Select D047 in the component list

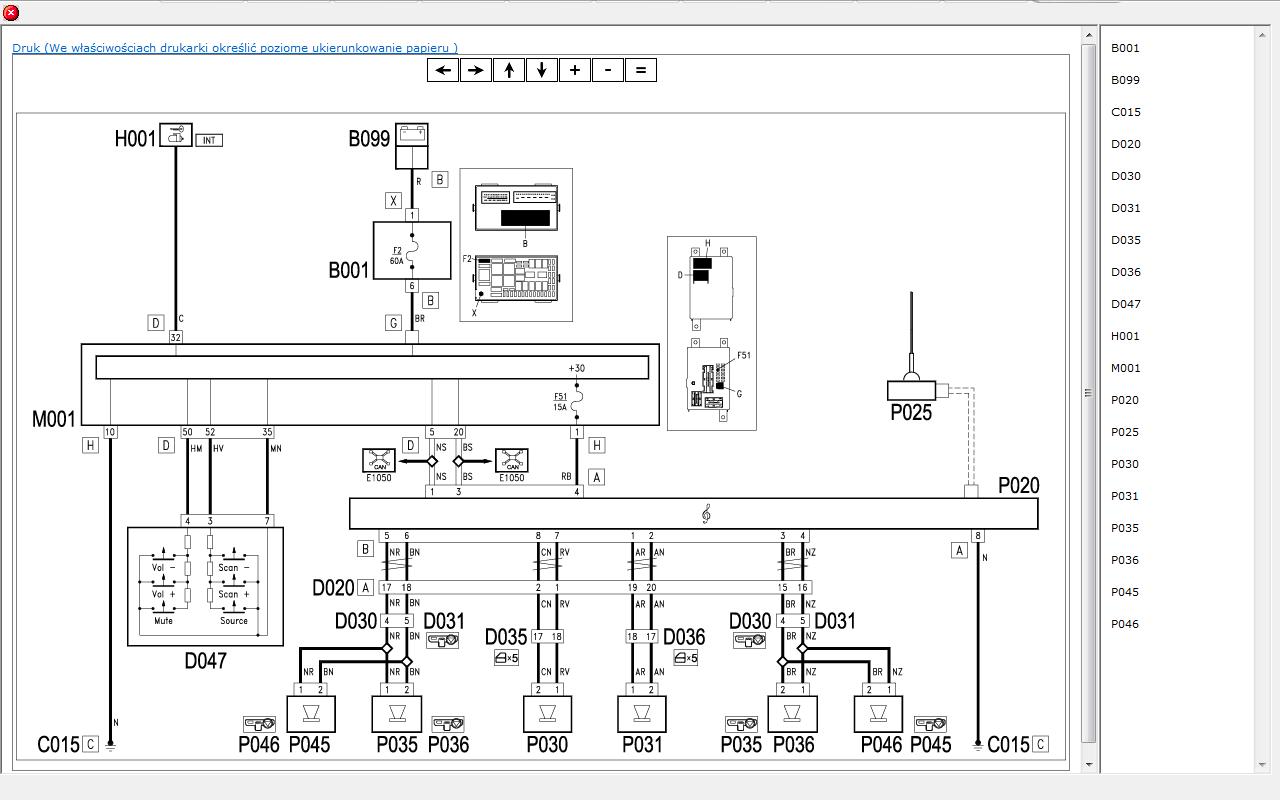(x=1125, y=304)
